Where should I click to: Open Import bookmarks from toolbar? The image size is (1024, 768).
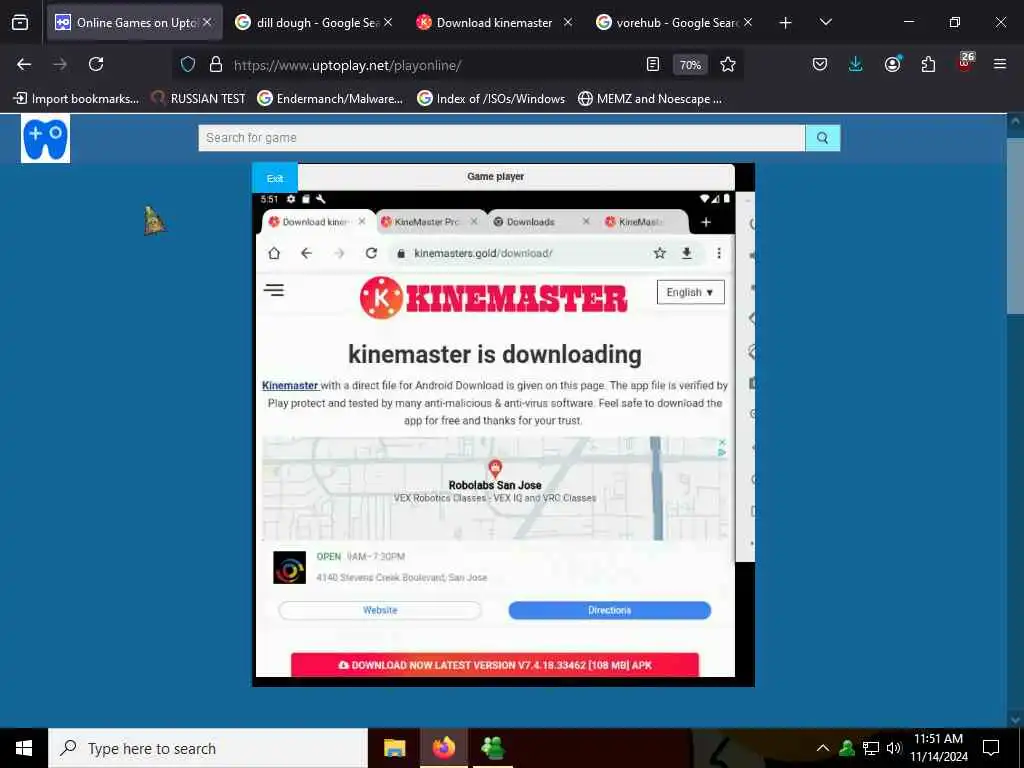76,99
